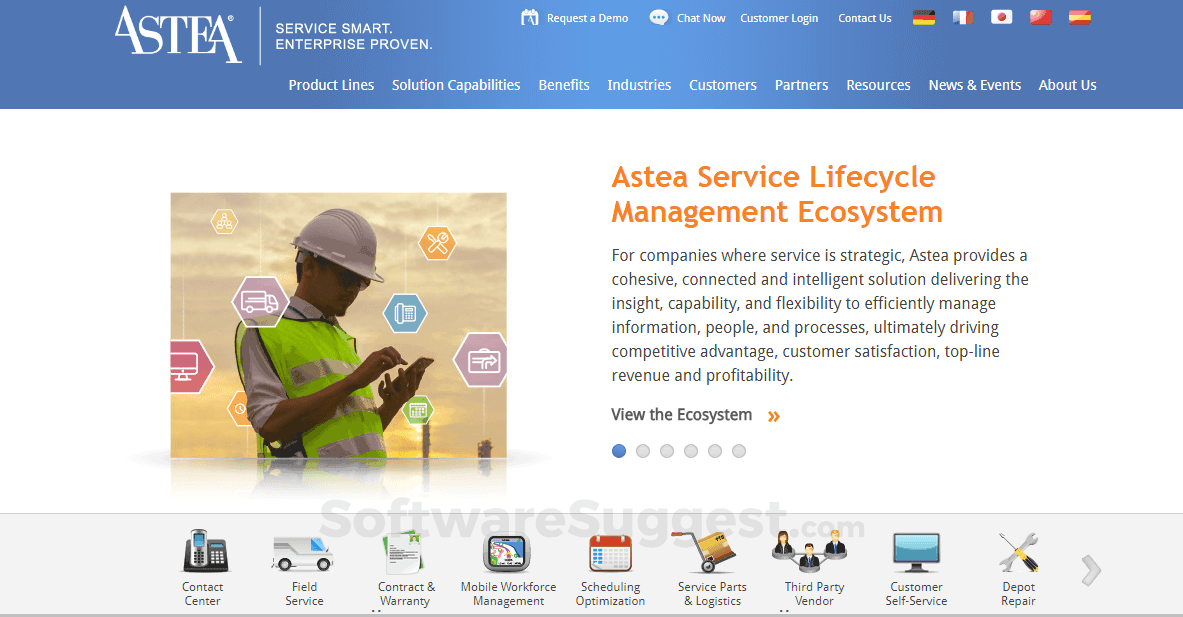Click the View the Ecosystem link
Screen dimensions: 1183x617
pos(681,414)
